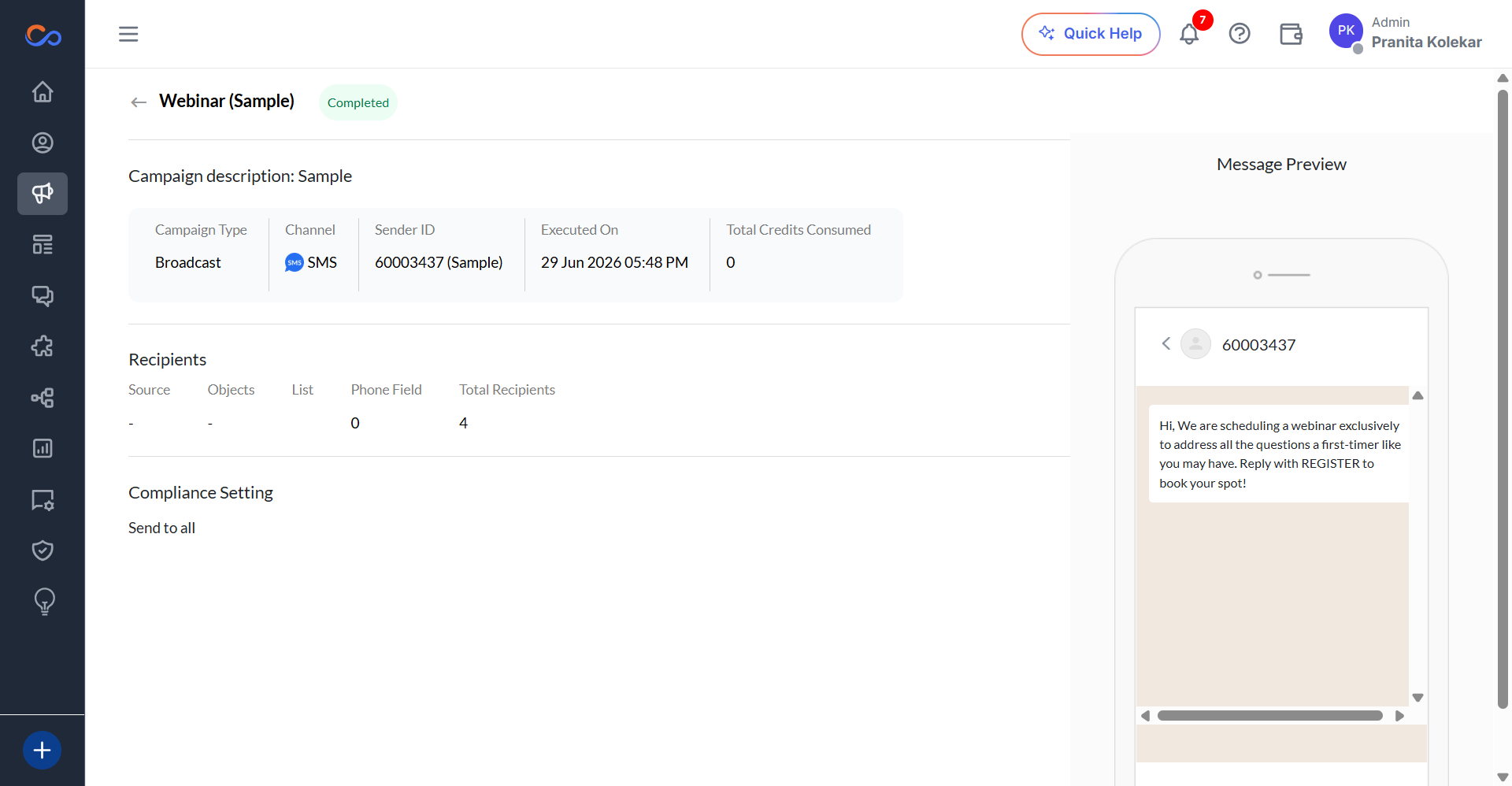Viewport: 1512px width, 786px height.
Task: Click preview vertical scroll up arrow
Action: pyautogui.click(x=1417, y=395)
